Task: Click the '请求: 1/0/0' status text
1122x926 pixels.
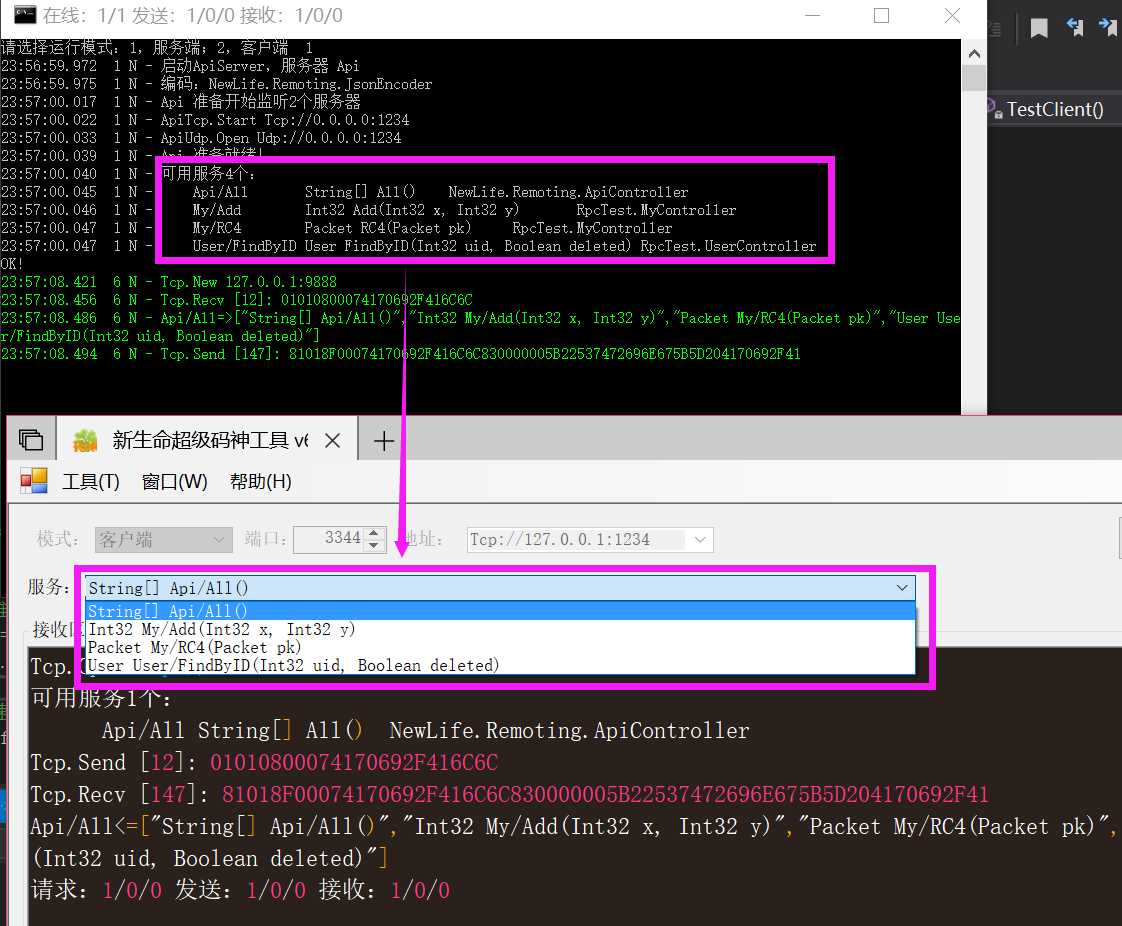Action: click(96, 890)
